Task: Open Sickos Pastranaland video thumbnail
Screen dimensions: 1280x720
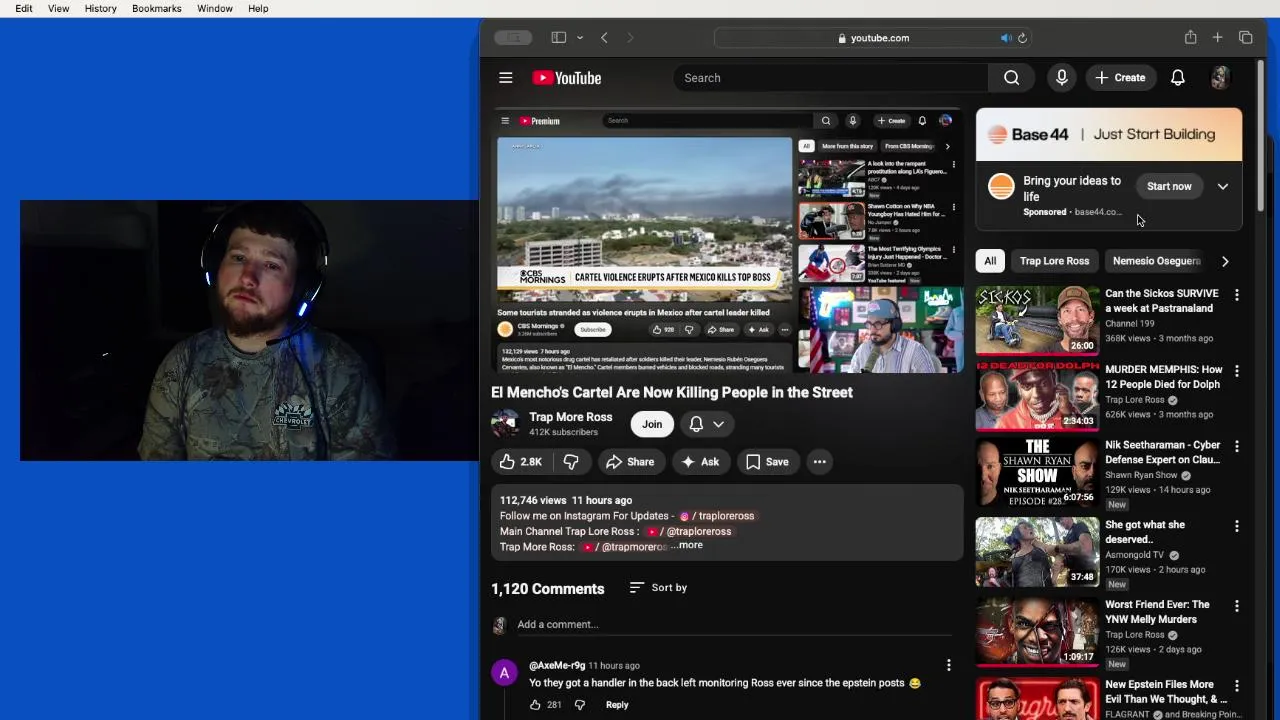Action: pos(1037,320)
